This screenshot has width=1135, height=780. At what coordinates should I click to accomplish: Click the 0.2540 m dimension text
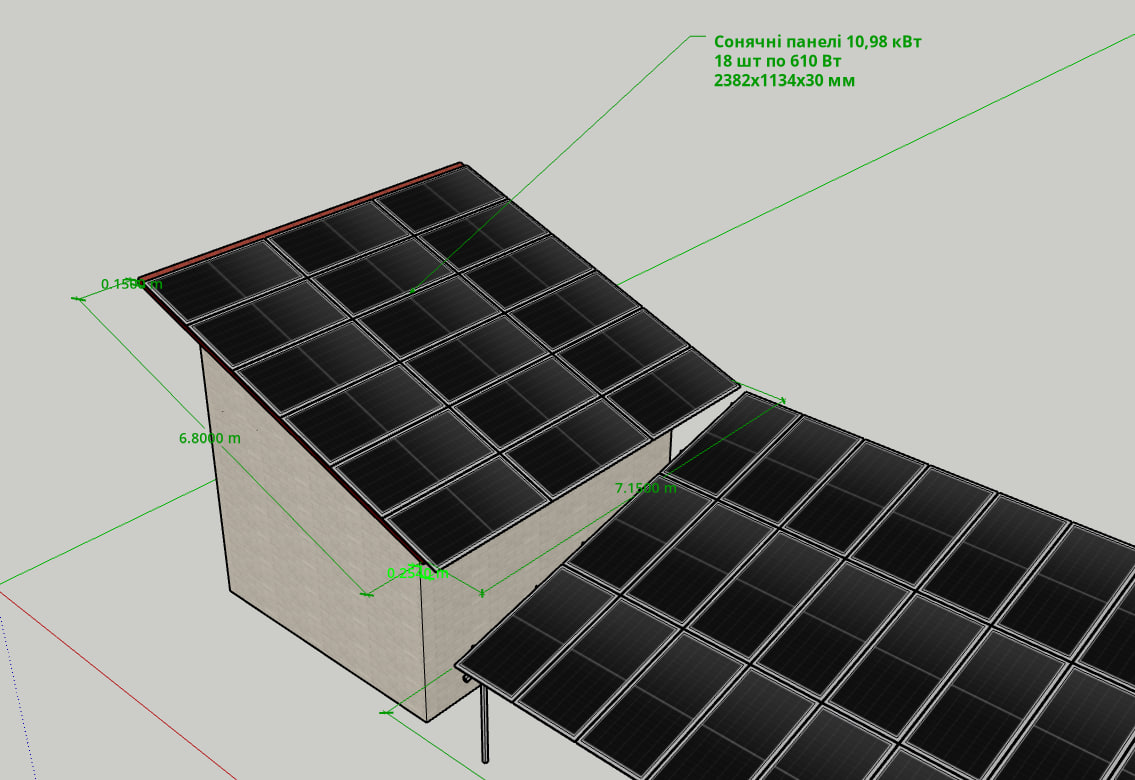(418, 573)
